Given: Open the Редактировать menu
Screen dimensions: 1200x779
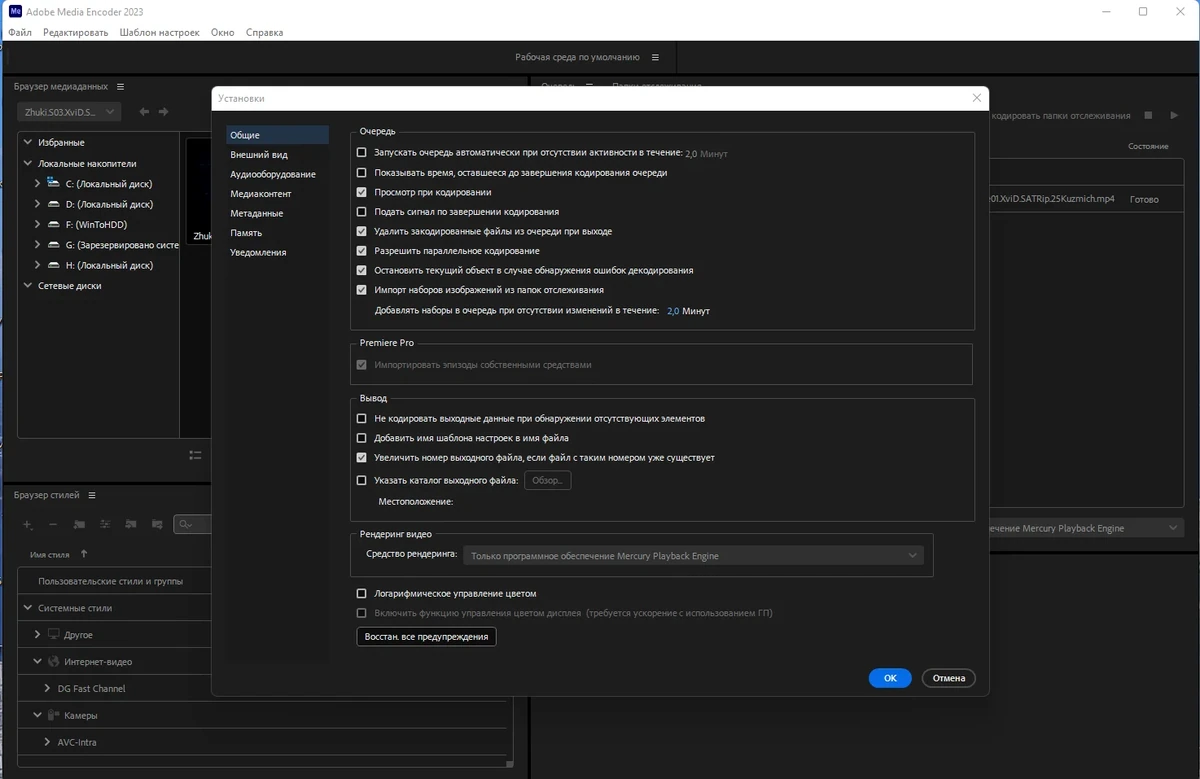Looking at the screenshot, I should [76, 32].
